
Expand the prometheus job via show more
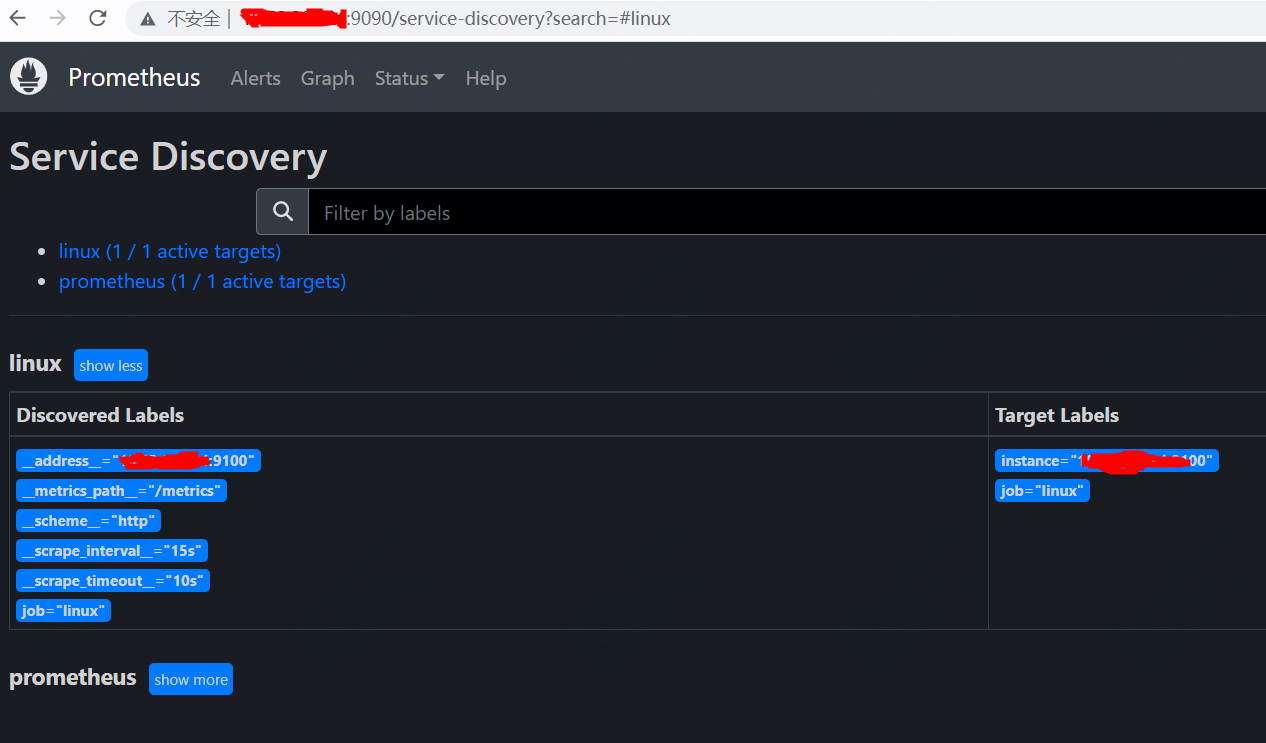coord(190,679)
